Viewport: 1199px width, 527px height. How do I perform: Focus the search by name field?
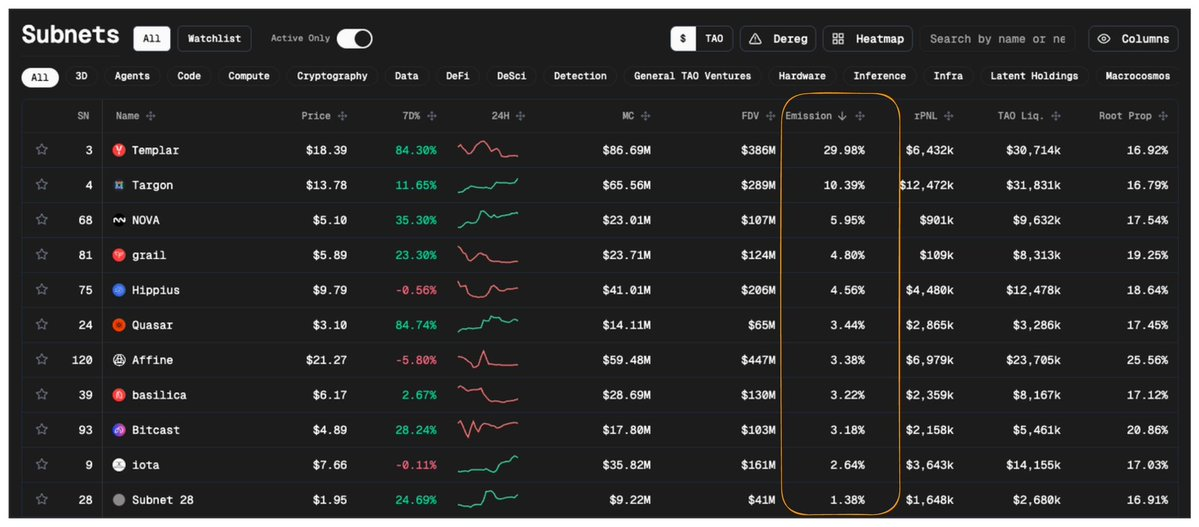pyautogui.click(x=996, y=39)
